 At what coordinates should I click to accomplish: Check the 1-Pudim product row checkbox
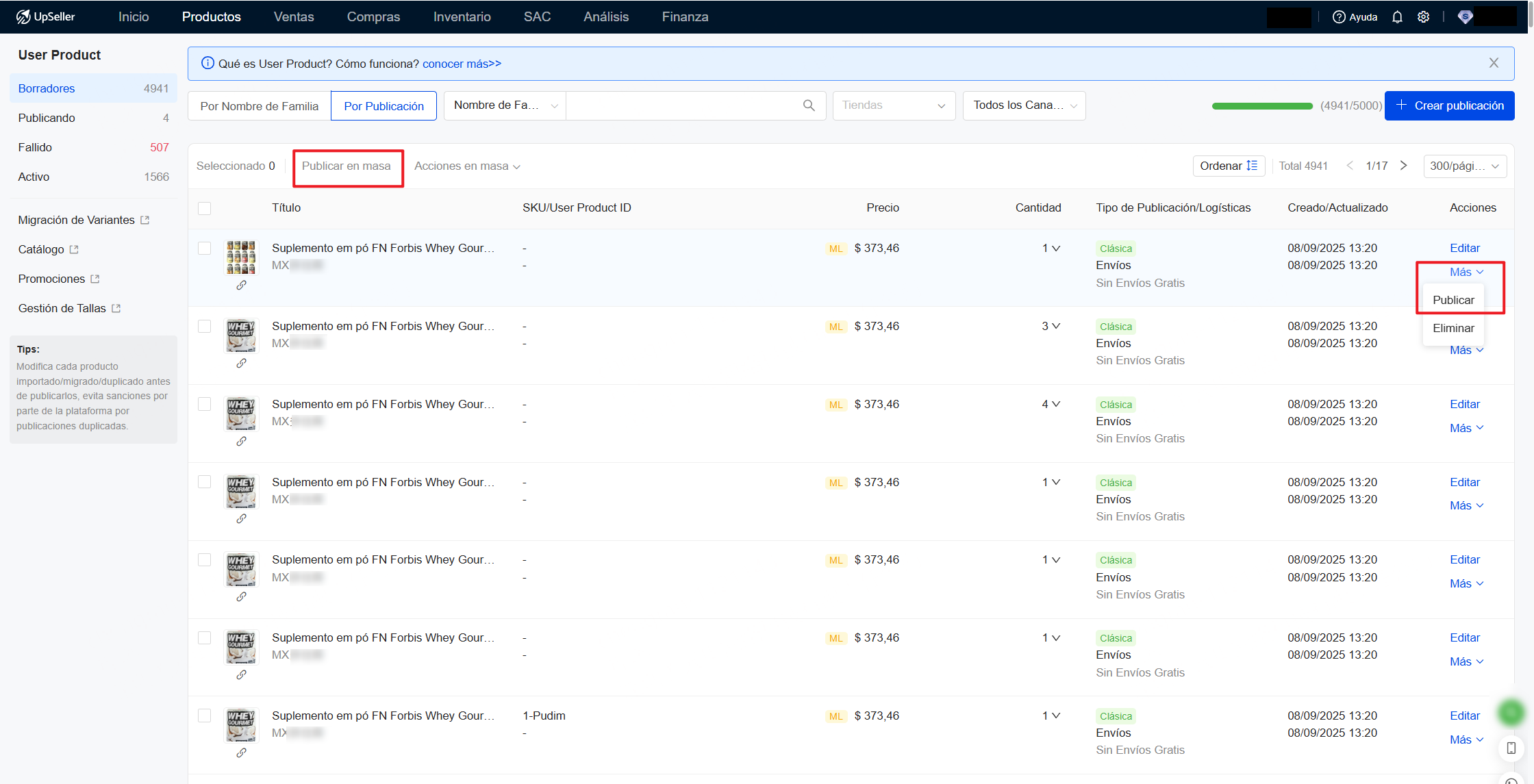click(x=204, y=716)
